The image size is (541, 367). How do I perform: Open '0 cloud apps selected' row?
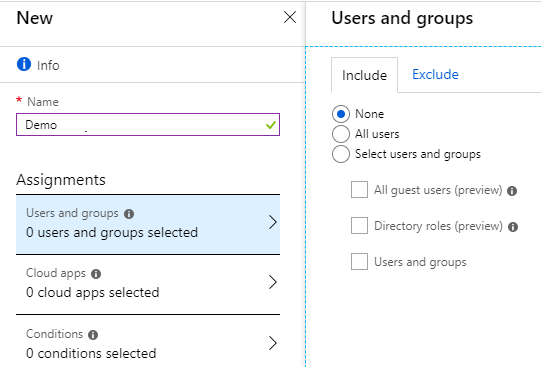tap(148, 285)
